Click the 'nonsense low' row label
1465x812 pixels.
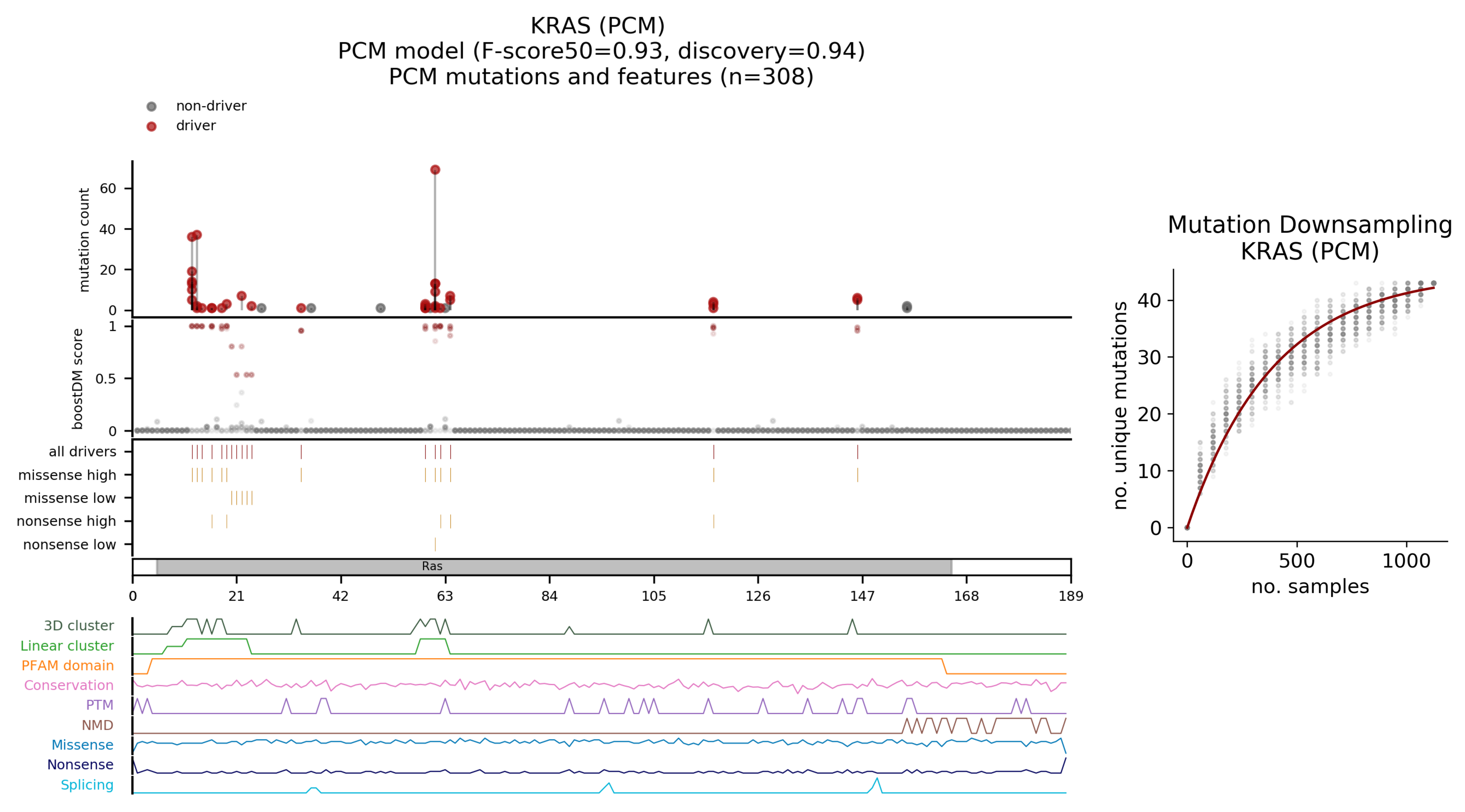pyautogui.click(x=69, y=545)
